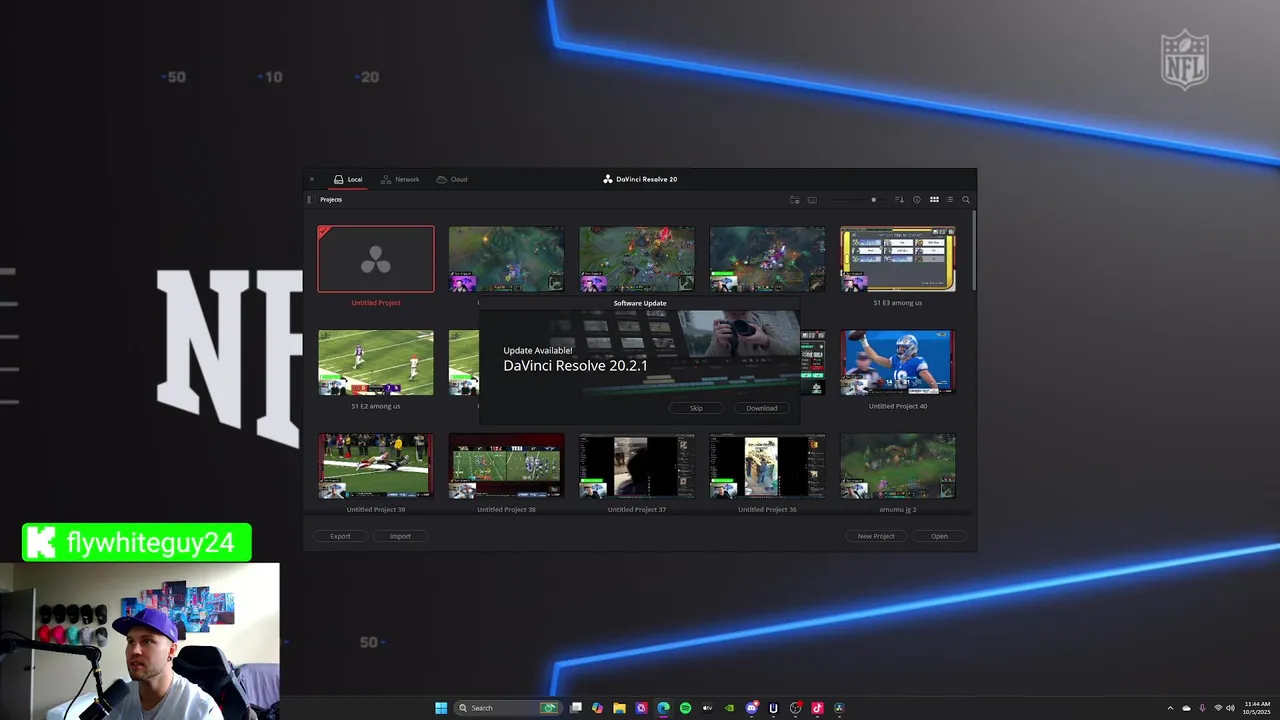Switch to thumbnail grid view
Image resolution: width=1280 pixels, height=720 pixels.
934,200
